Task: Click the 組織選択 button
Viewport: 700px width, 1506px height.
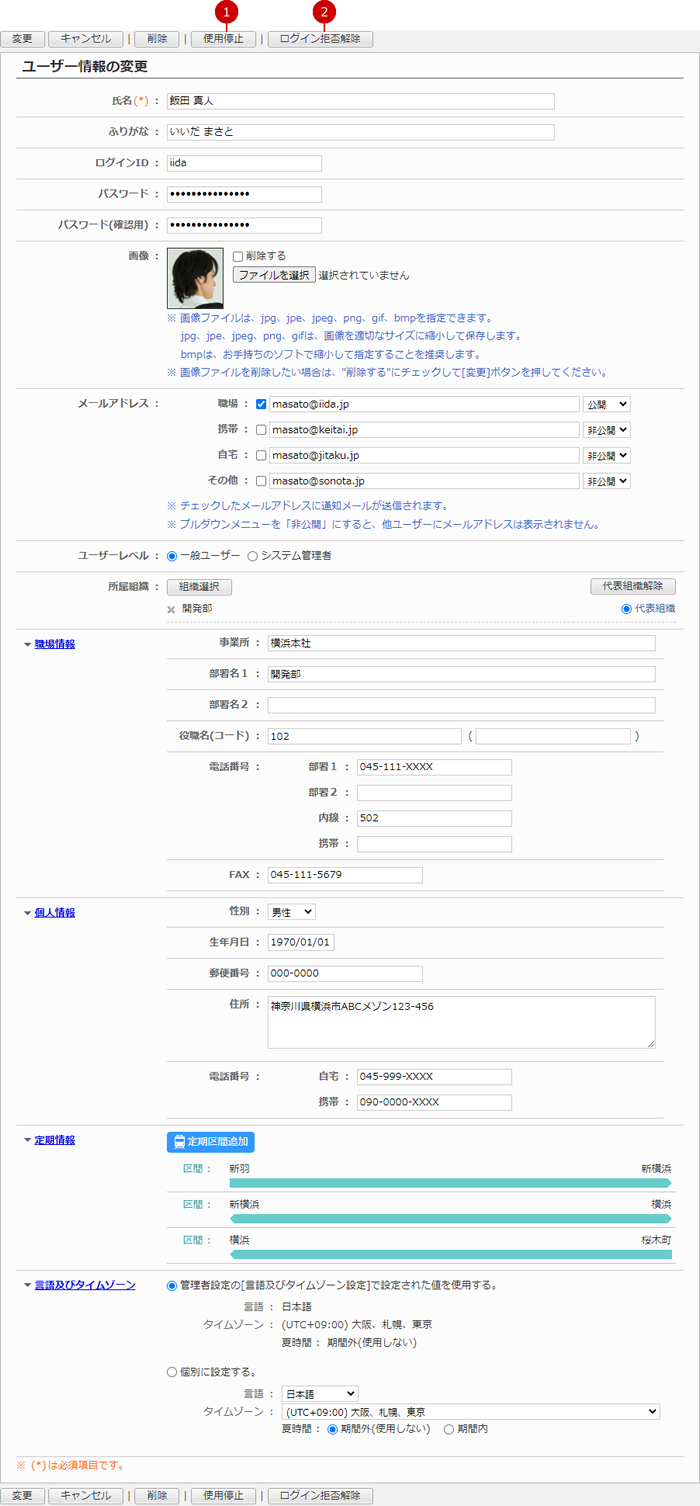Action: coord(199,587)
